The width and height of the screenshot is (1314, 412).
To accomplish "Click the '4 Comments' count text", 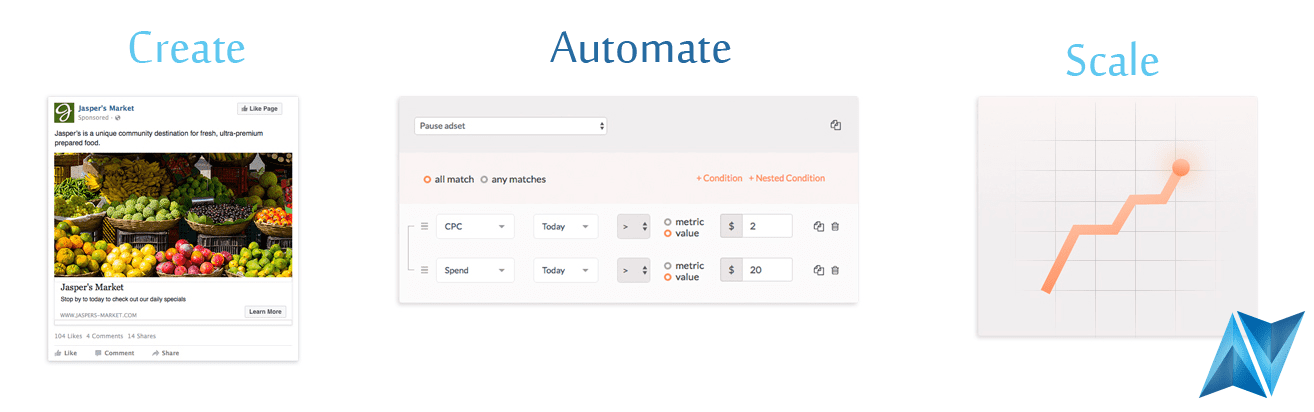I will (104, 336).
